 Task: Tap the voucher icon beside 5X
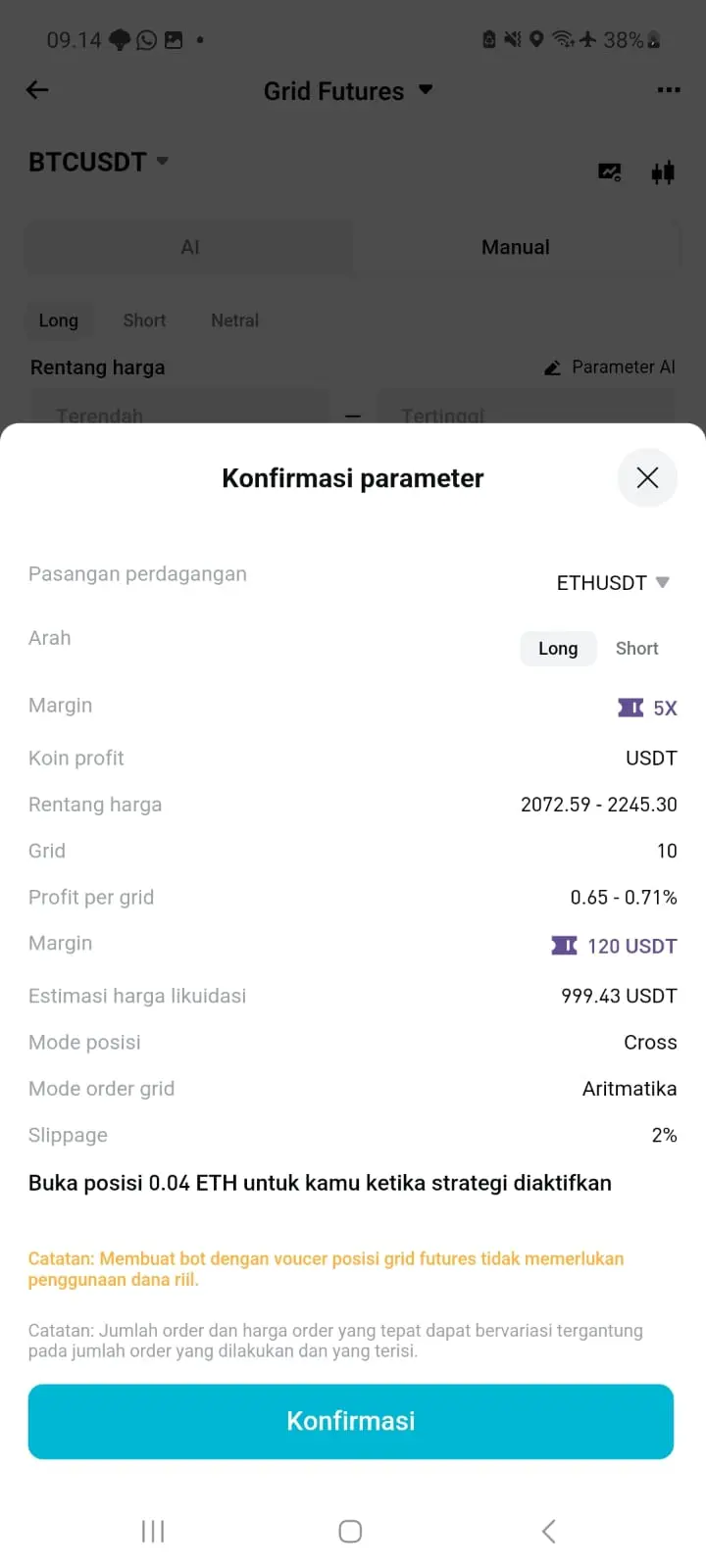pyautogui.click(x=630, y=708)
